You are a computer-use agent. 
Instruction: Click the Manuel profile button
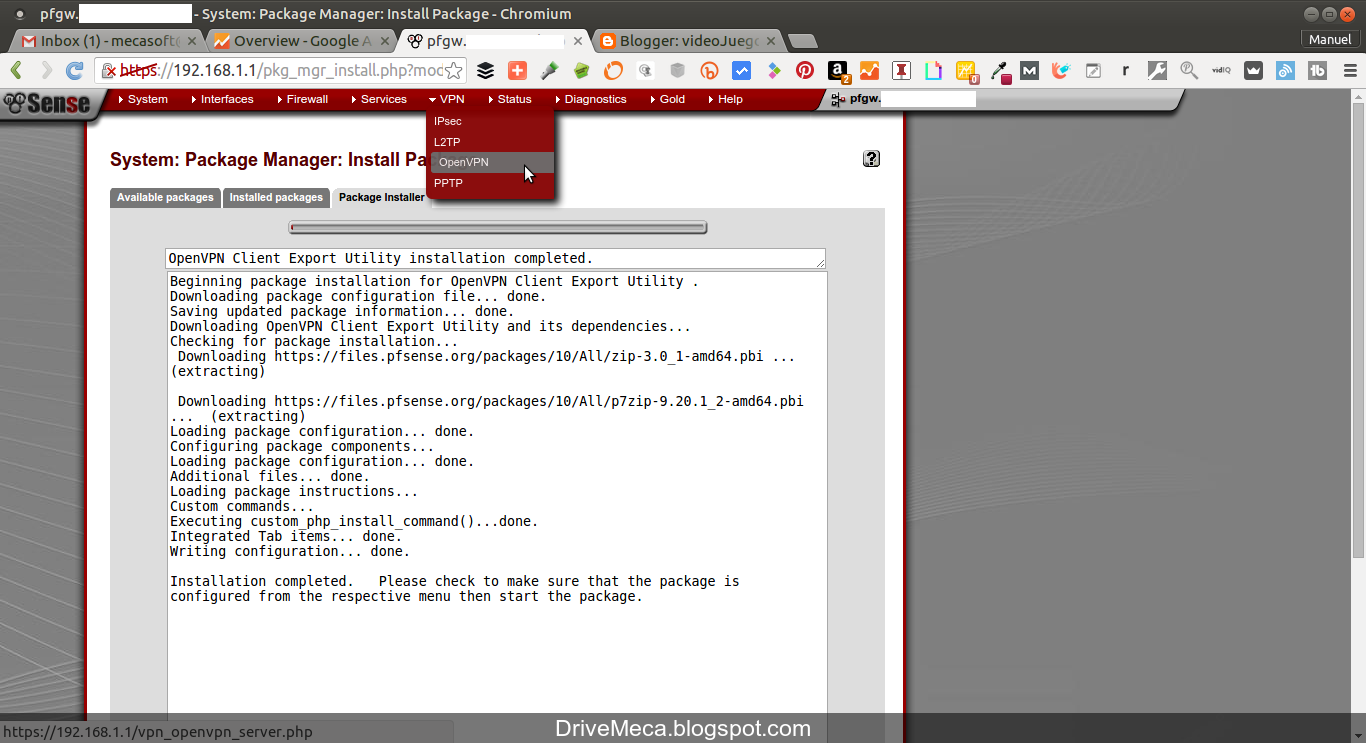pos(1330,39)
